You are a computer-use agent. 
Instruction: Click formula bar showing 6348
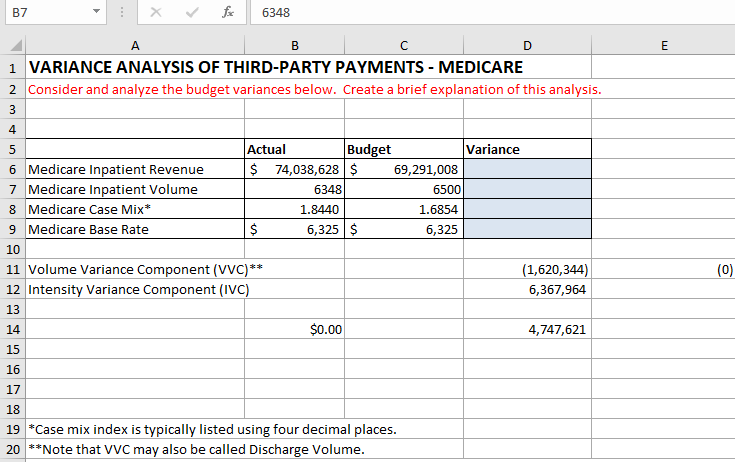point(492,12)
